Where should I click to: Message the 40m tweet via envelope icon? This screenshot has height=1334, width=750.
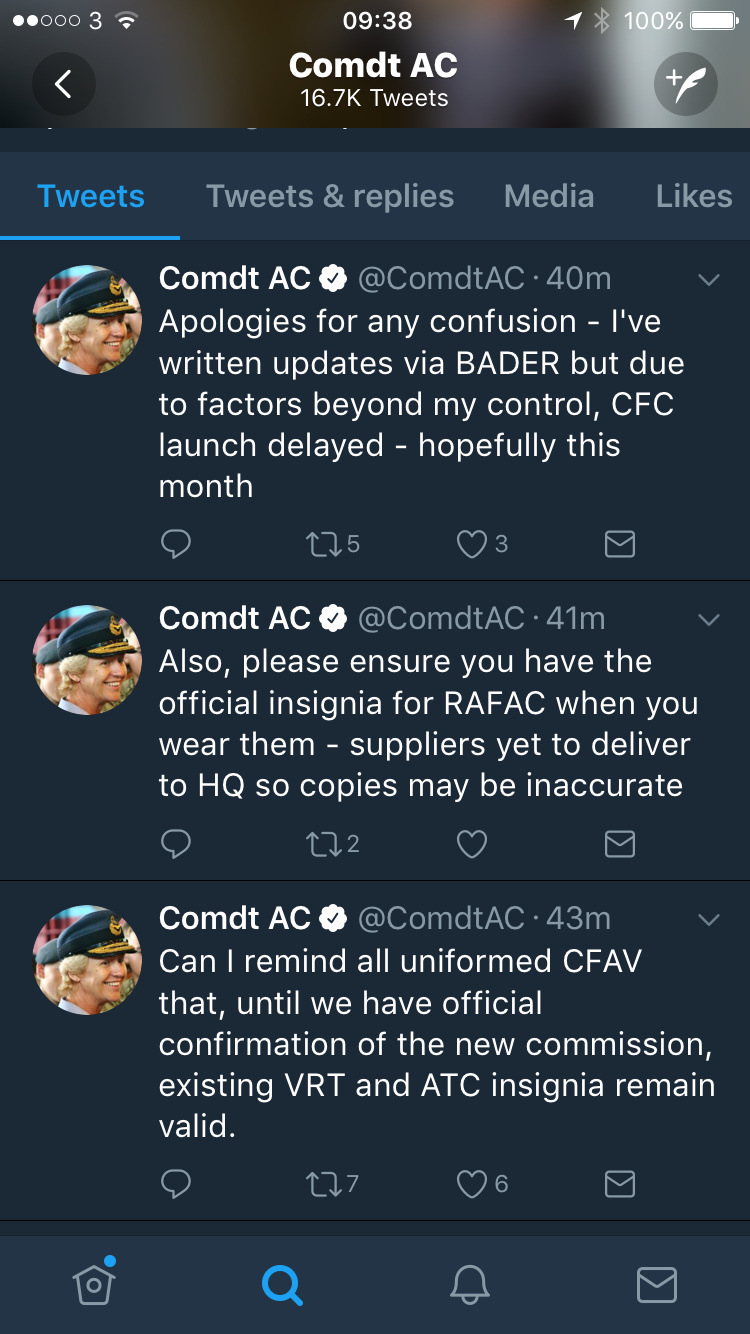tap(620, 544)
